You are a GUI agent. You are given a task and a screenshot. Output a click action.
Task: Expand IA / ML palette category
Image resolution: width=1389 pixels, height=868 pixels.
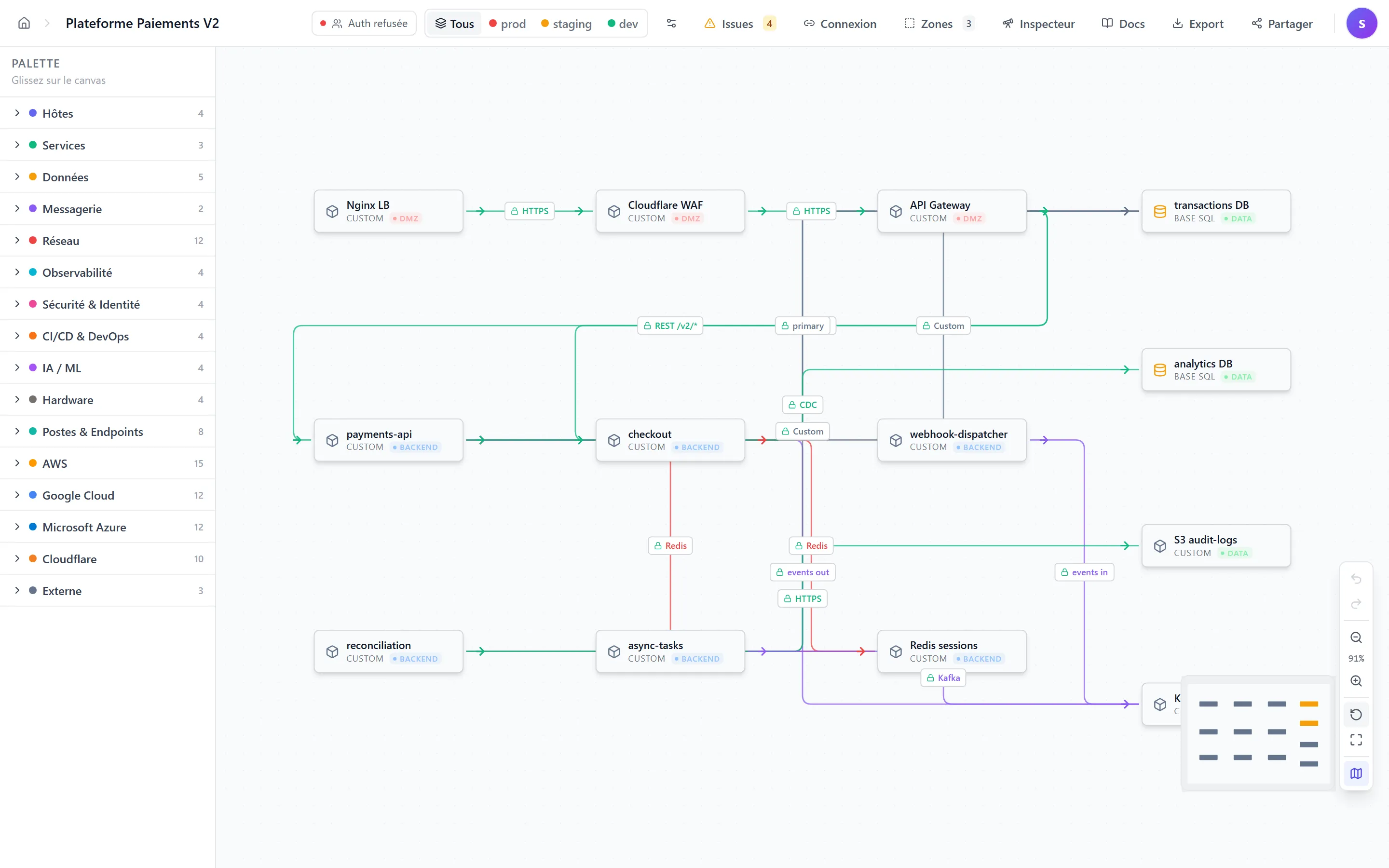[108, 368]
